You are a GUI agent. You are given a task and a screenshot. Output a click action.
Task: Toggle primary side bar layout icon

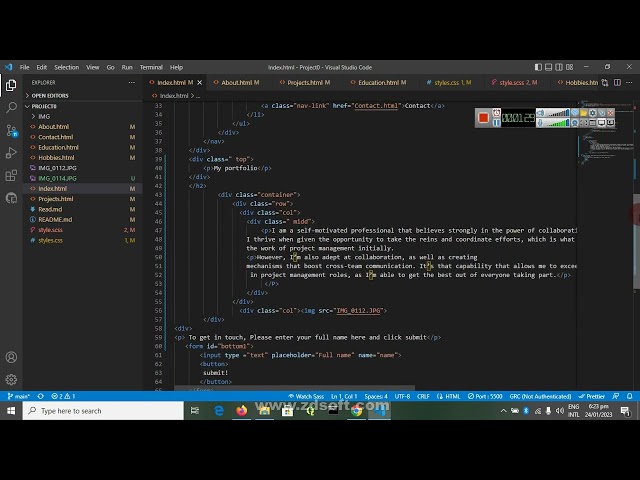pos(538,67)
